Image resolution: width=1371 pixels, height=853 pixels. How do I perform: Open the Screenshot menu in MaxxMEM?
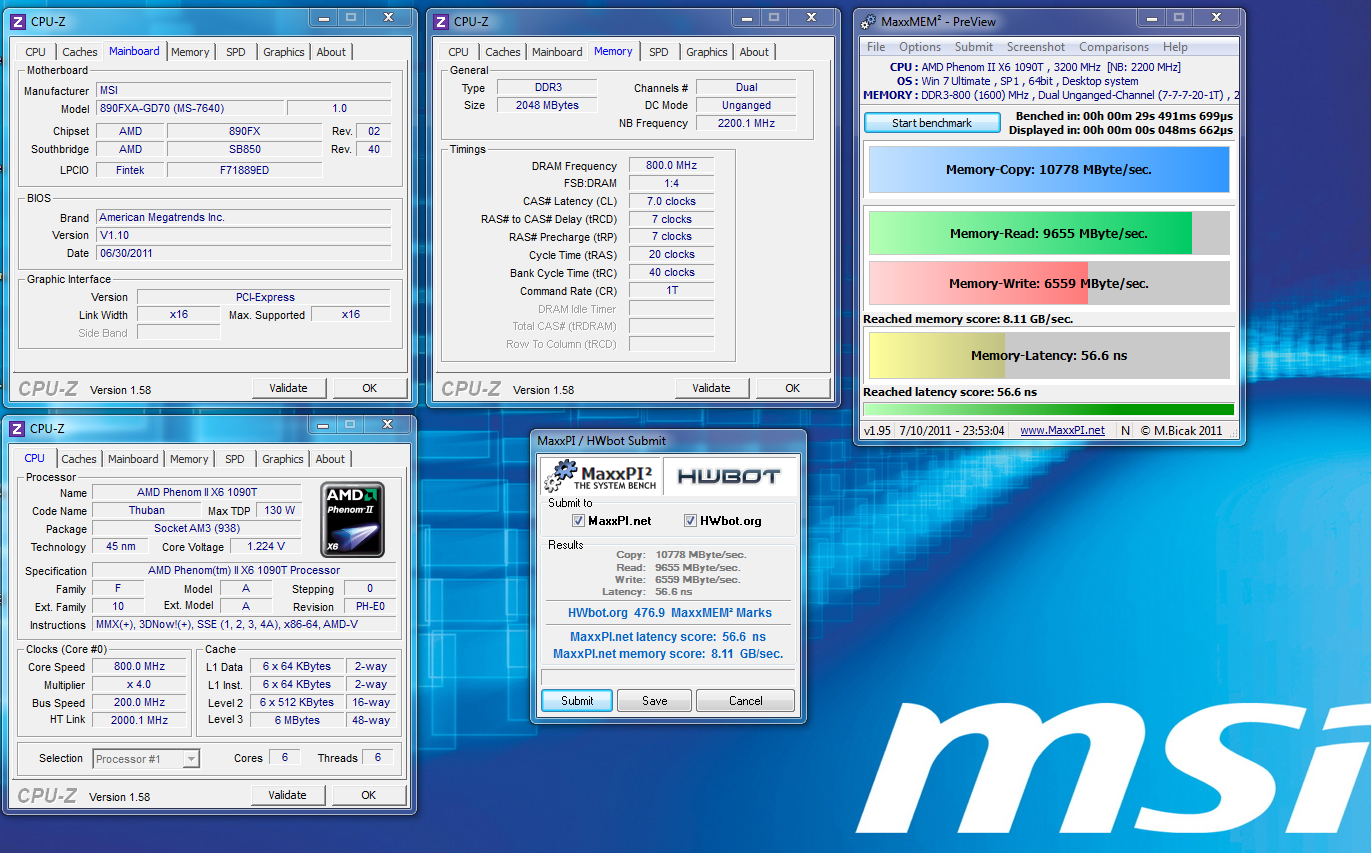pyautogui.click(x=1036, y=47)
